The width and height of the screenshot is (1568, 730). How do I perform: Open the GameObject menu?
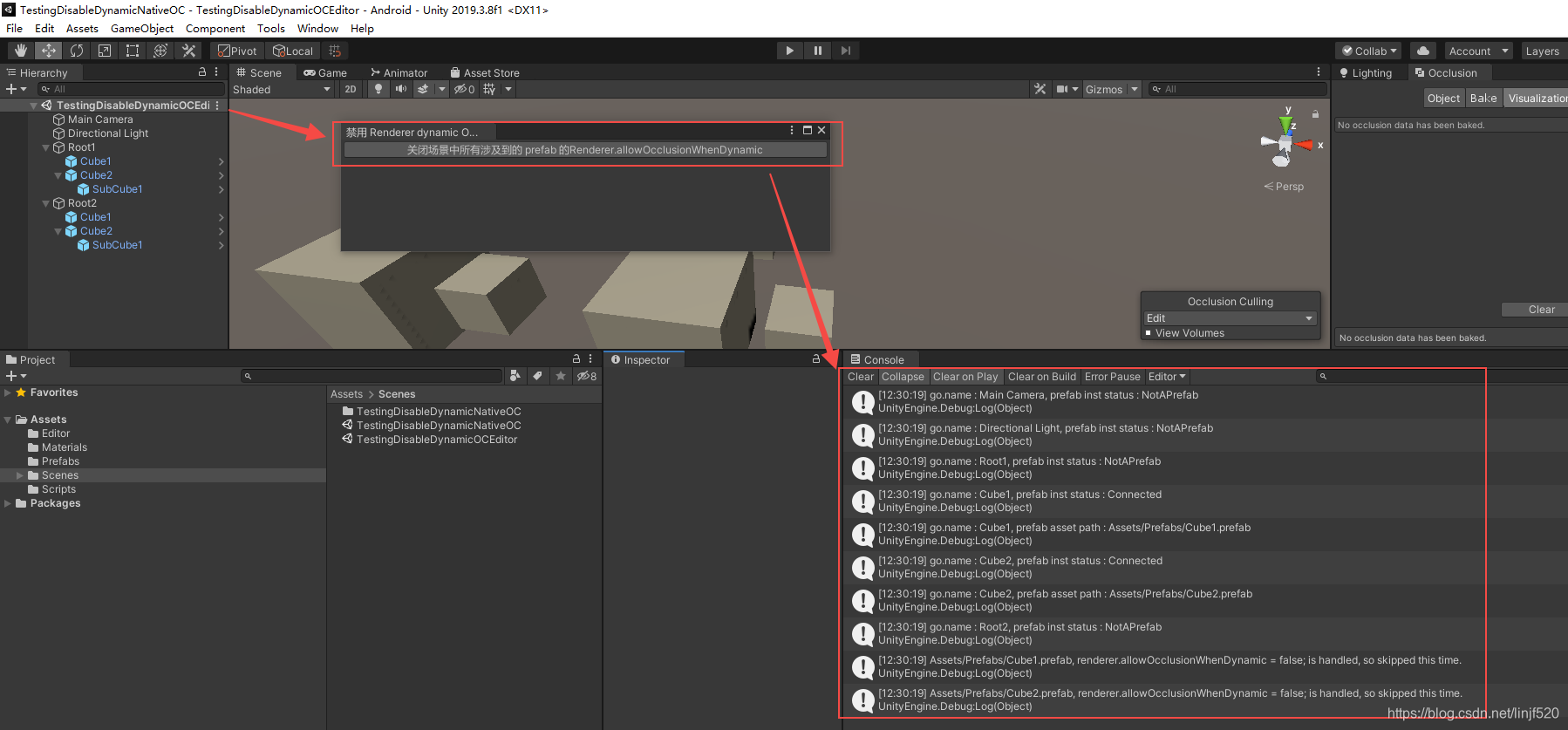(142, 28)
